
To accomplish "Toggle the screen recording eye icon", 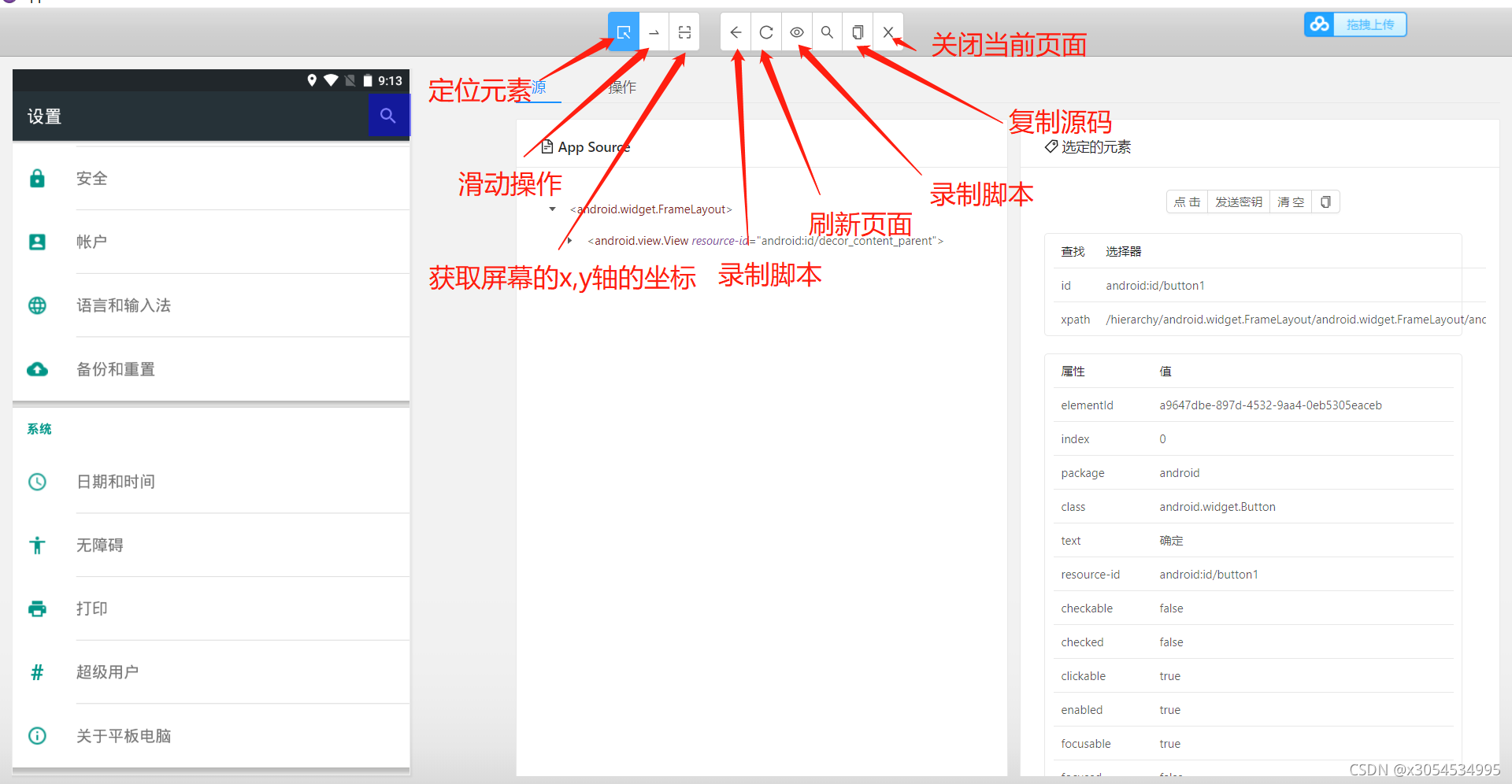I will click(x=796, y=31).
